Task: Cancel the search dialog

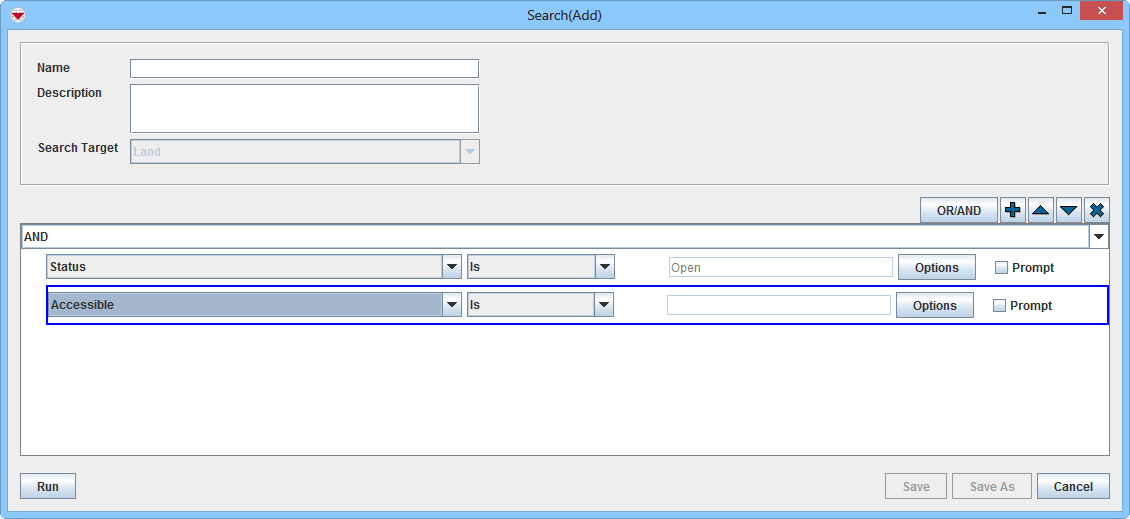Action: pos(1072,487)
